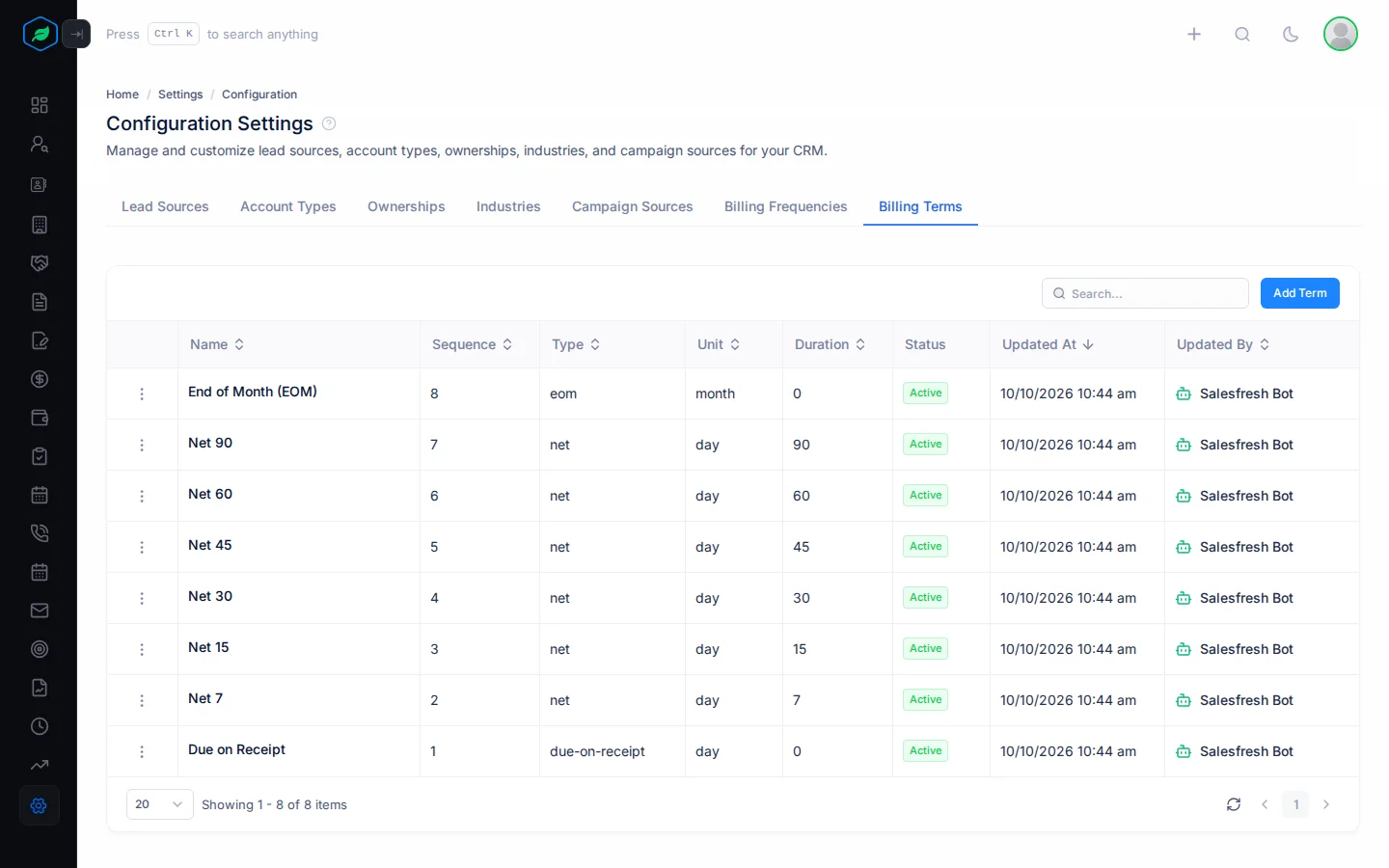Click the help icon beside Configuration Settings

329,123
